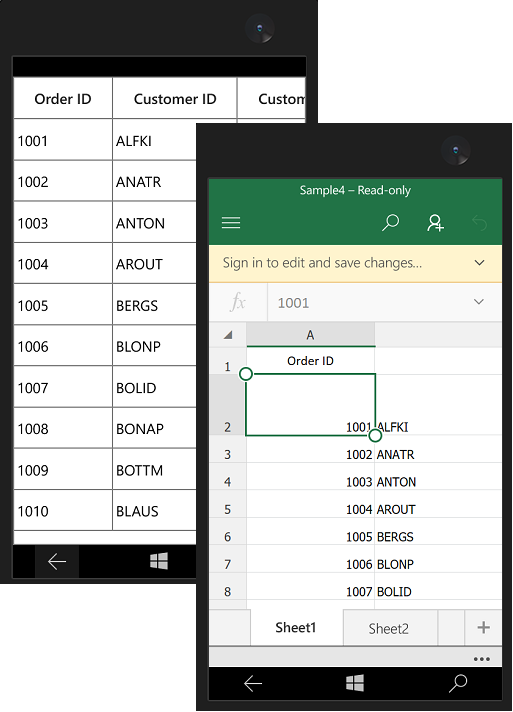Tap the search magnifier in Excel's green toolbar
This screenshot has height=712, width=513.
click(x=390, y=222)
